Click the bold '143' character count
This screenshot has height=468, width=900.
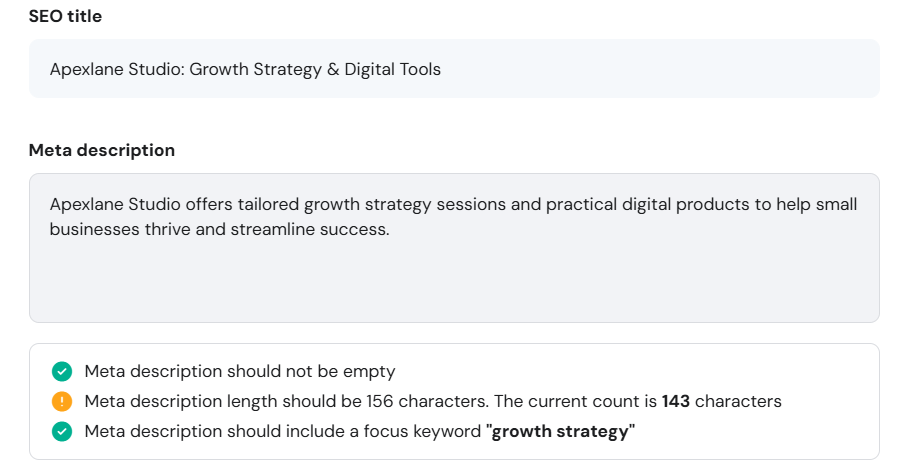[676, 401]
